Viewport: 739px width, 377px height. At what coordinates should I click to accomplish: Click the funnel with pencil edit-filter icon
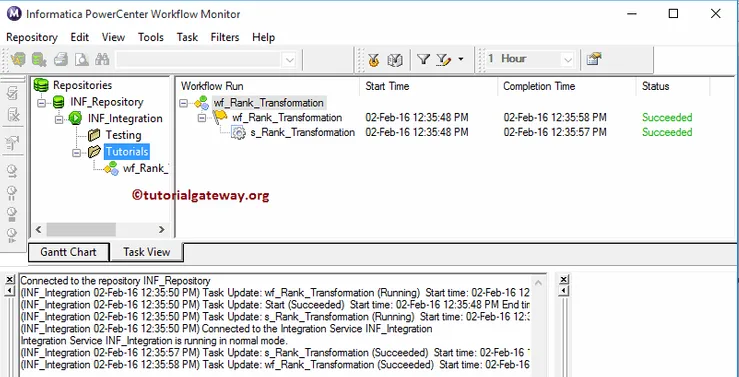443,59
